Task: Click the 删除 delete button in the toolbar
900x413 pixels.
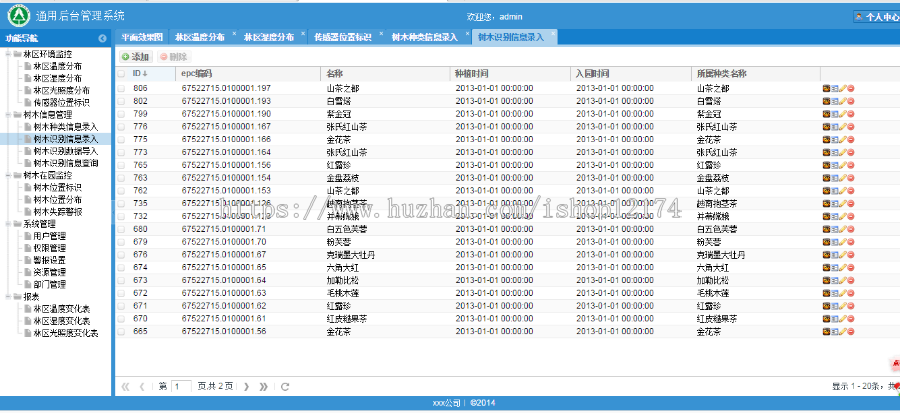Action: pos(174,57)
